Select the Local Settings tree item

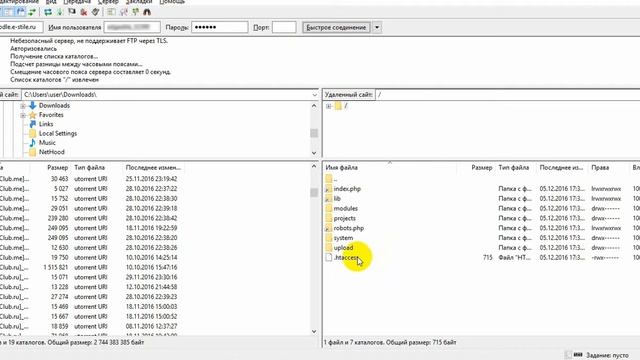tap(58, 133)
